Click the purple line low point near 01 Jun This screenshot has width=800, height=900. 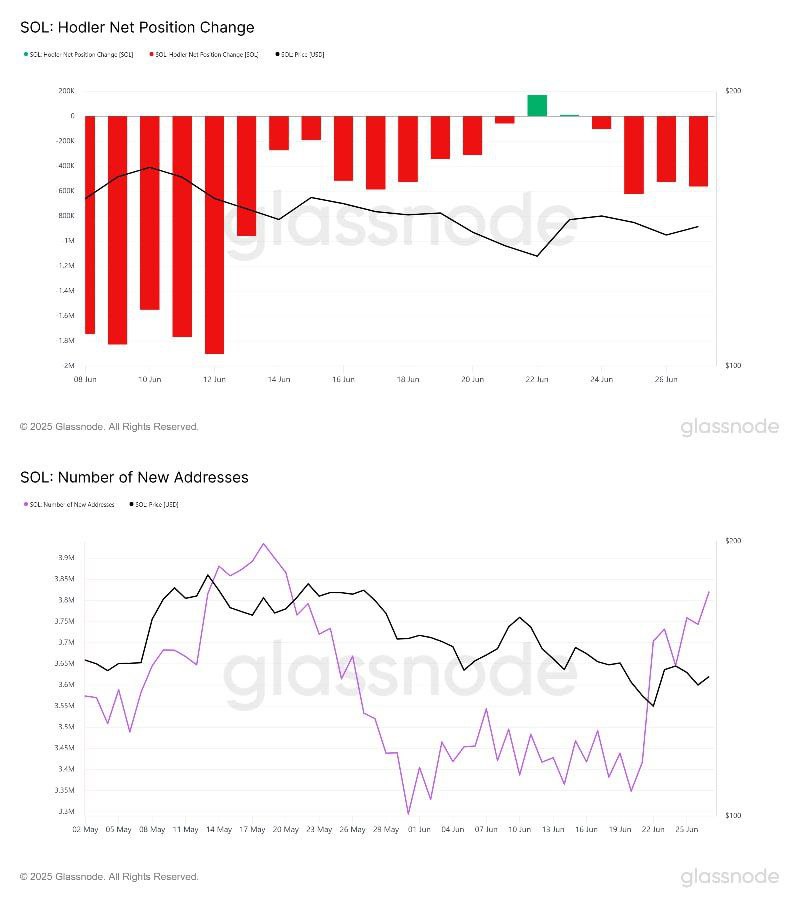[x=408, y=813]
